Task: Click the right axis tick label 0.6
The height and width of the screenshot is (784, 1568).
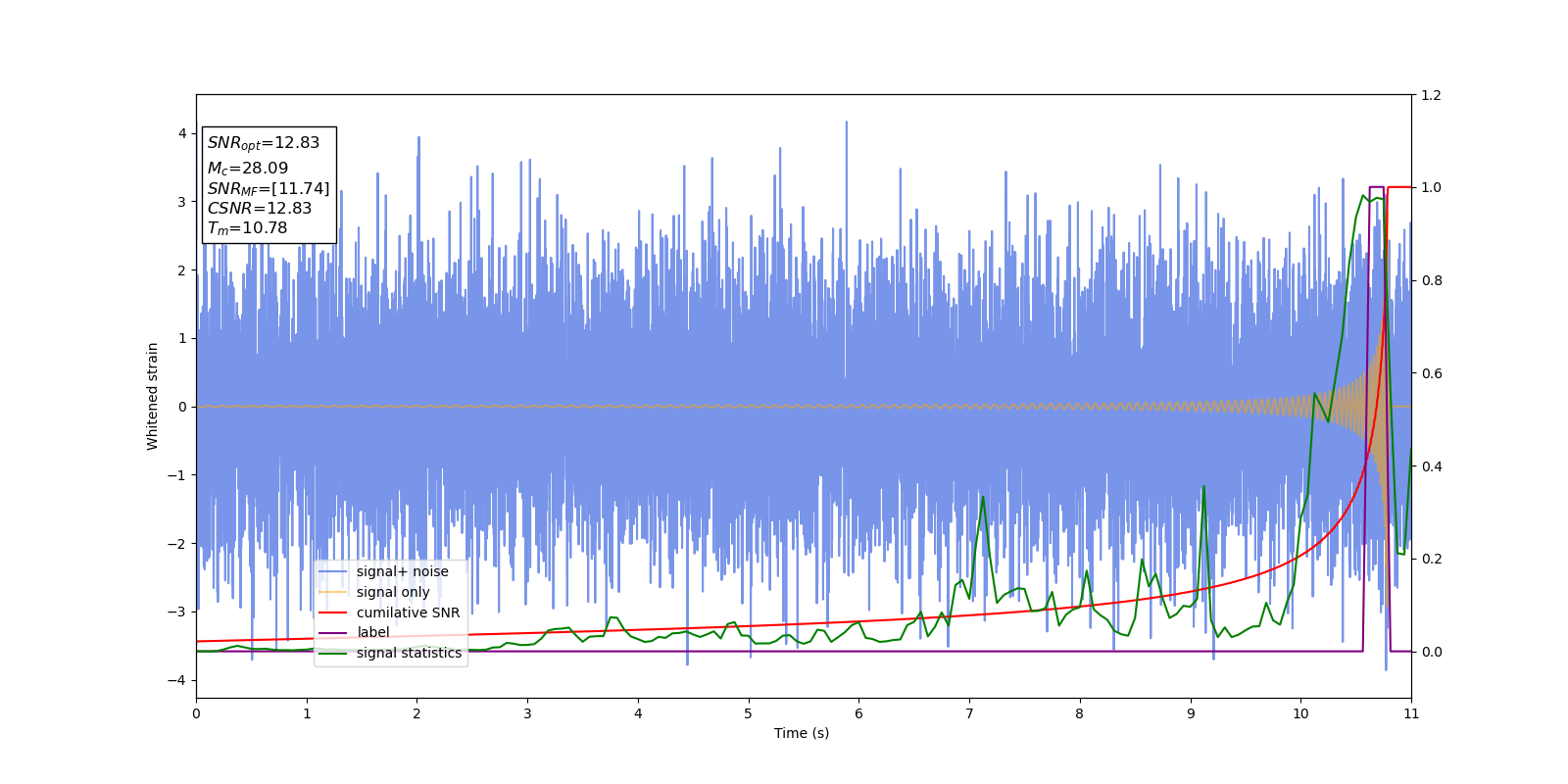Action: [x=1431, y=373]
